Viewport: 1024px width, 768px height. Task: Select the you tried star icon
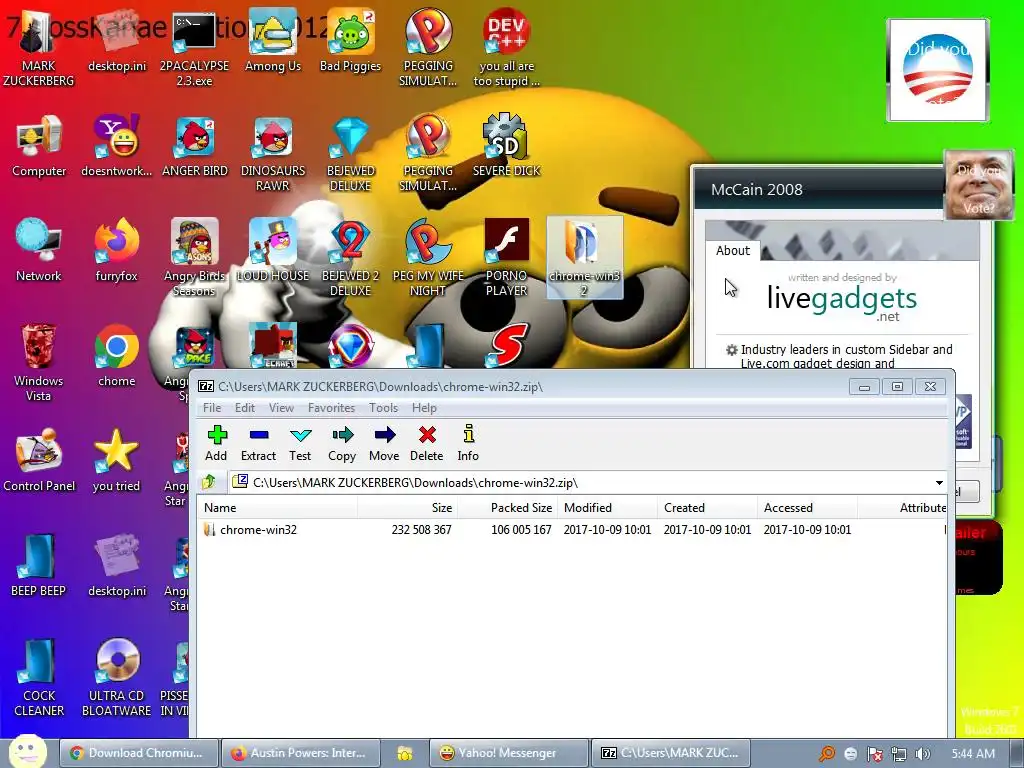coord(116,461)
